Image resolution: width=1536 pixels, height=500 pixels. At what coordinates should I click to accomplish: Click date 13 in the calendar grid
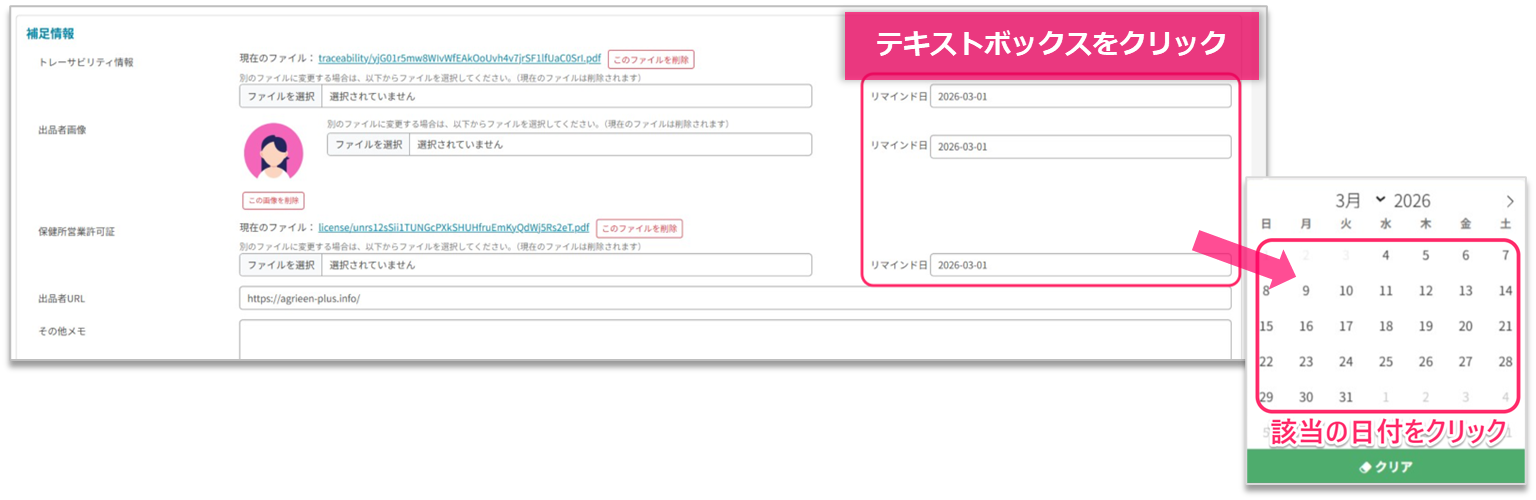pos(1465,291)
